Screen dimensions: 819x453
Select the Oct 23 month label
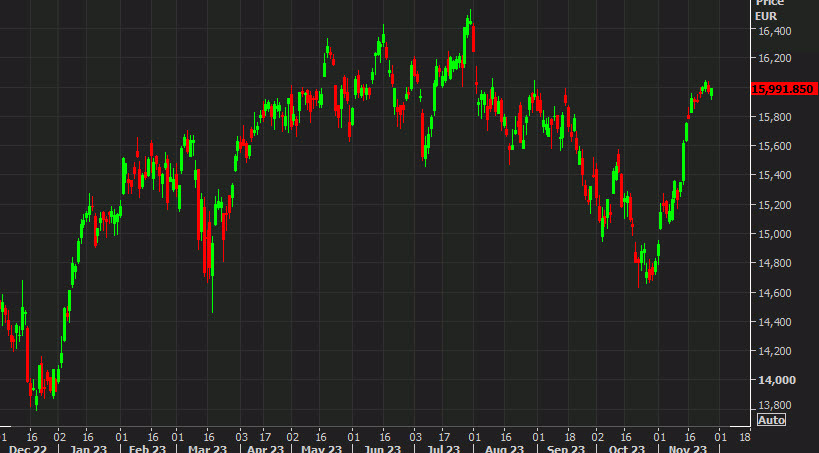coord(626,448)
